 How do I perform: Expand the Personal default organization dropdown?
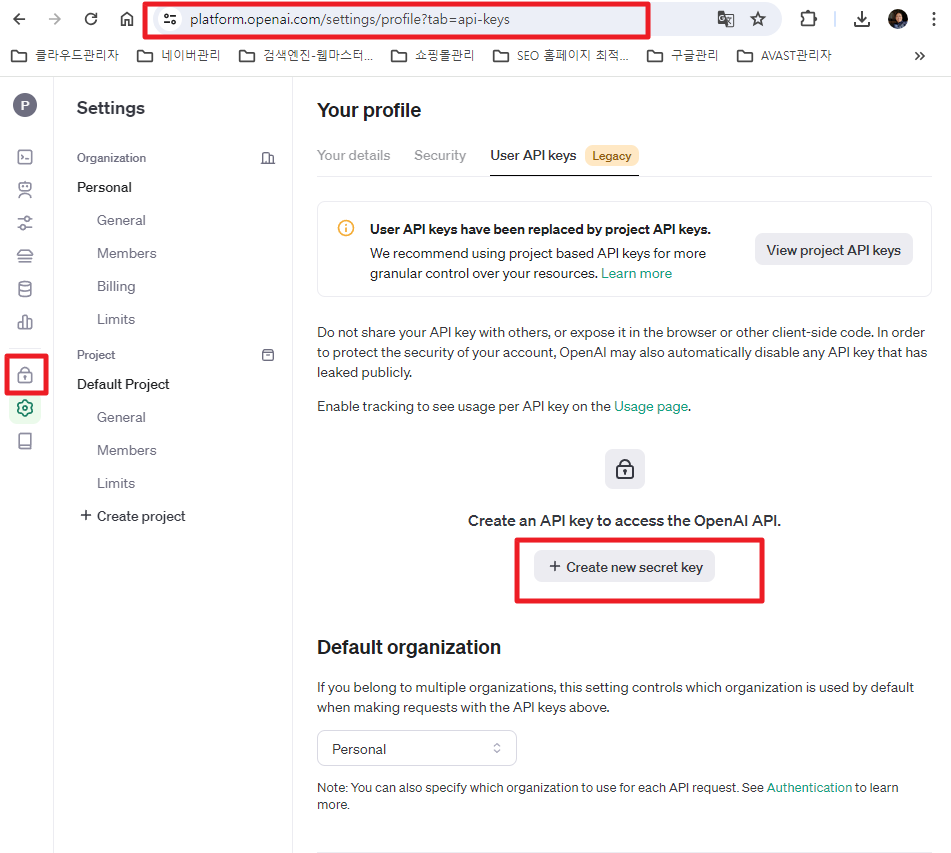[417, 749]
